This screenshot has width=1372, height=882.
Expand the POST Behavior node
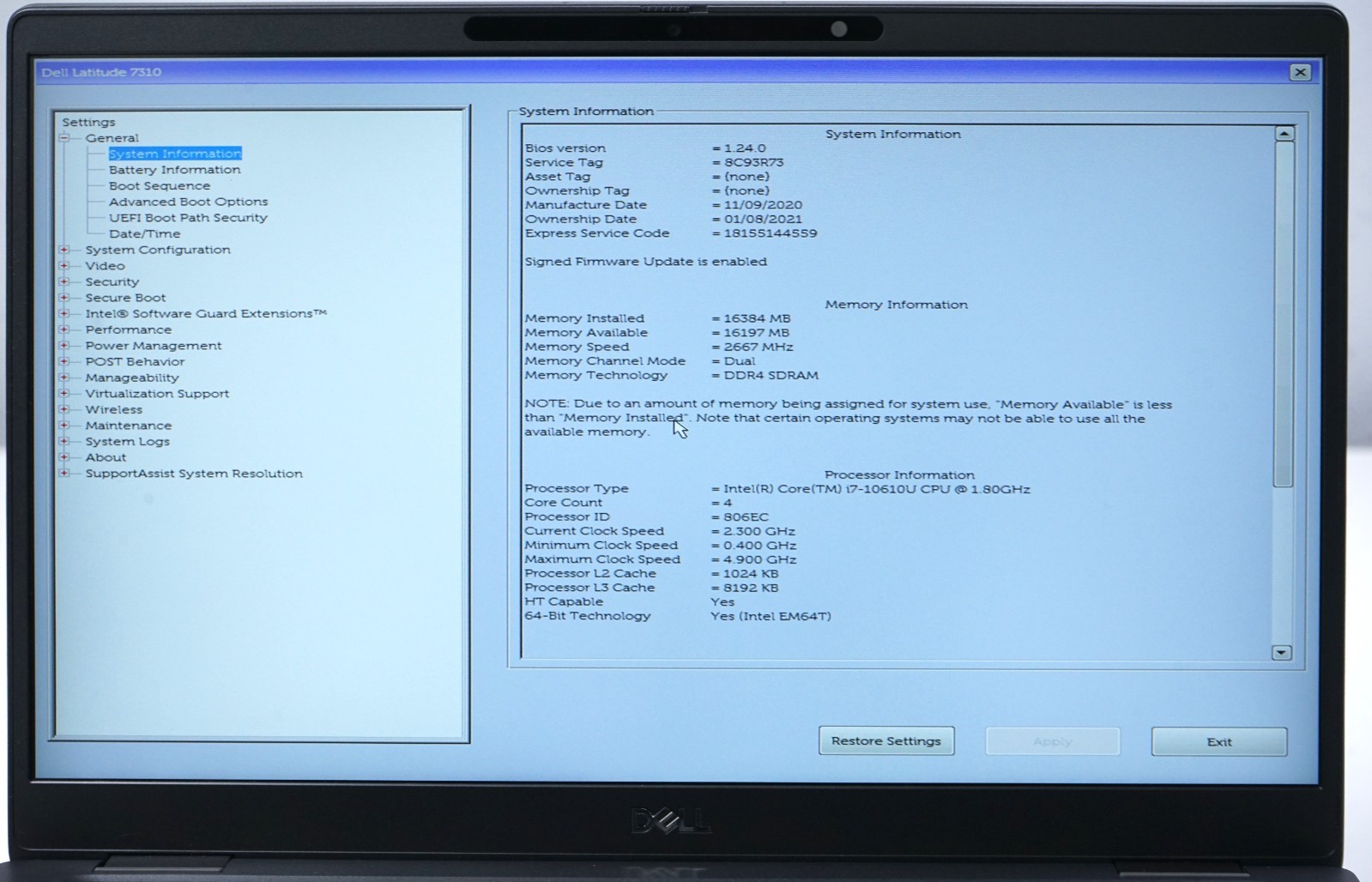[x=64, y=362]
